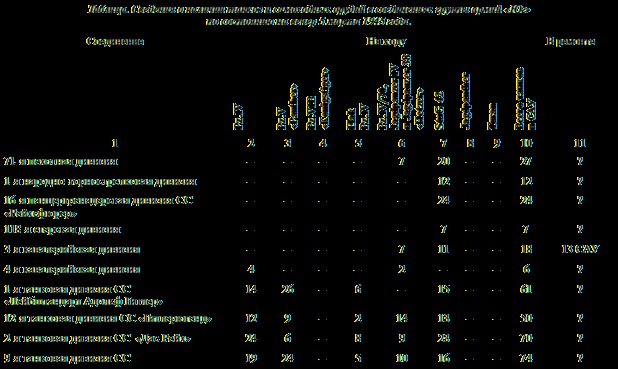
Task: Click the rotated 'Всего танков и САУ' header
Action: click(x=525, y=99)
